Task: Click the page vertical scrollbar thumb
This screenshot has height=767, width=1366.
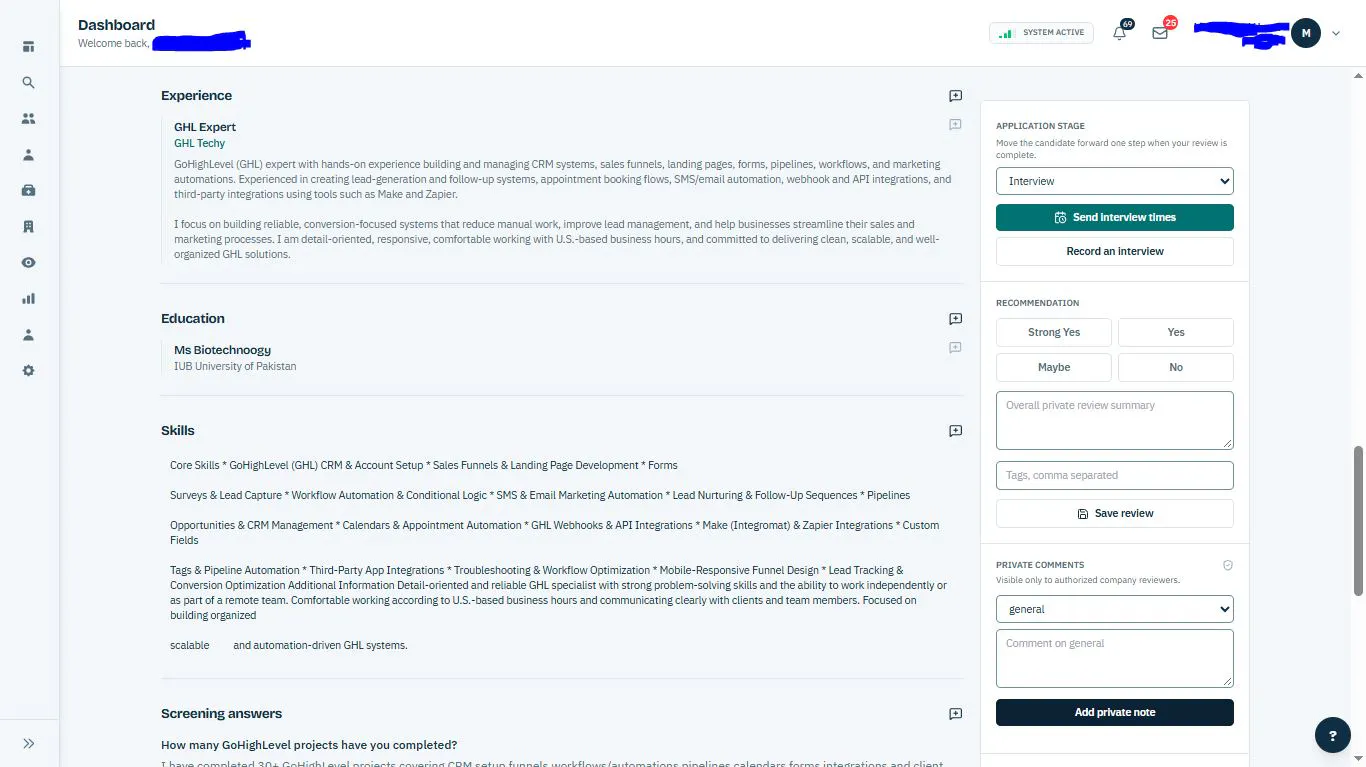Action: click(x=1358, y=520)
